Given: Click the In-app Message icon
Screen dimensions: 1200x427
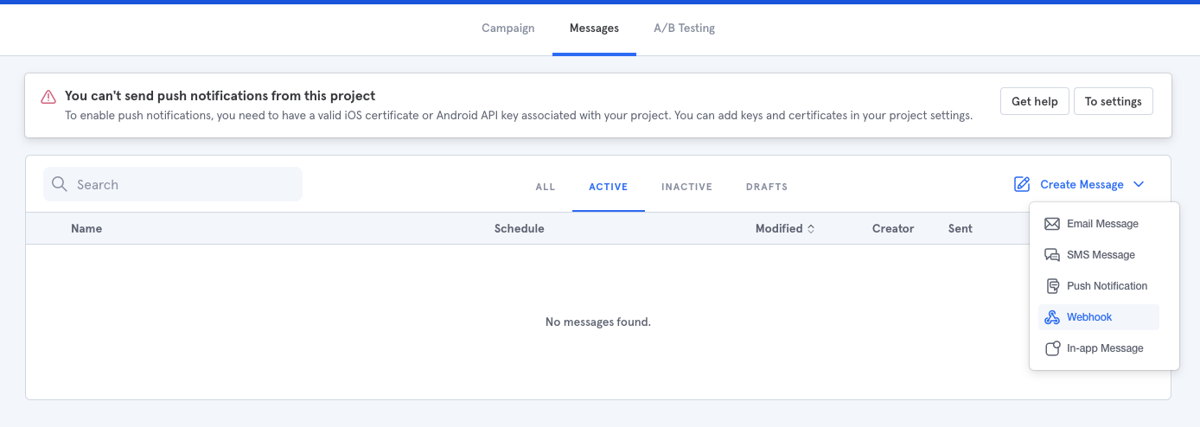Looking at the screenshot, I should tap(1052, 348).
